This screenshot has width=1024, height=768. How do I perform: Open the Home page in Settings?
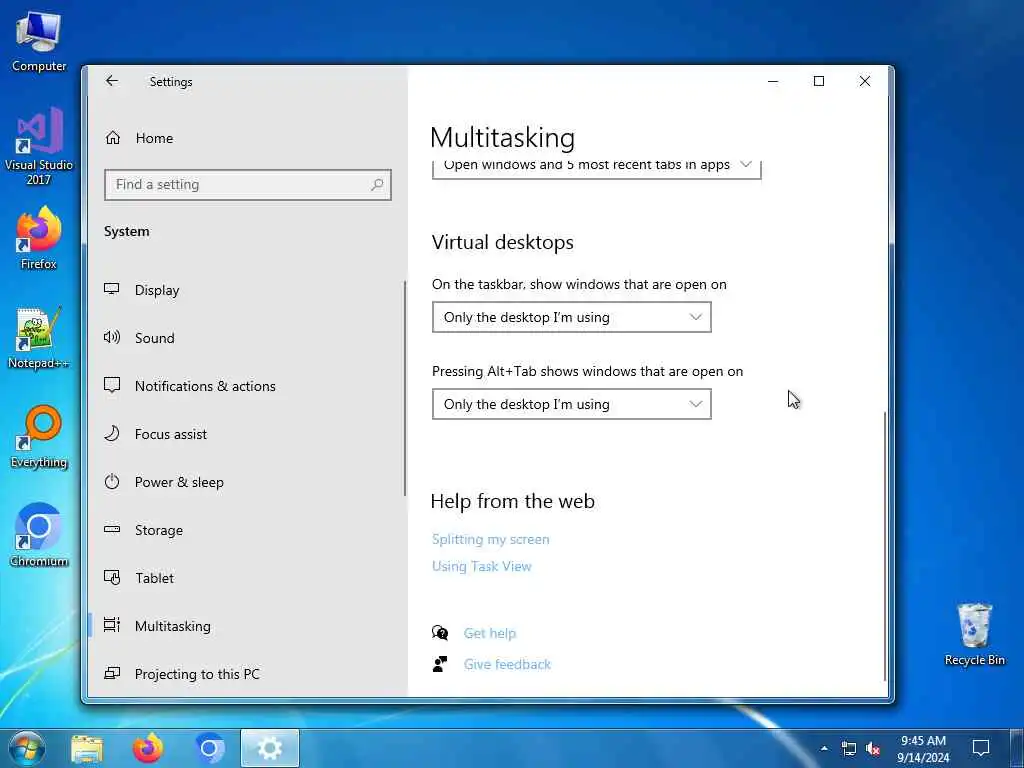(154, 138)
